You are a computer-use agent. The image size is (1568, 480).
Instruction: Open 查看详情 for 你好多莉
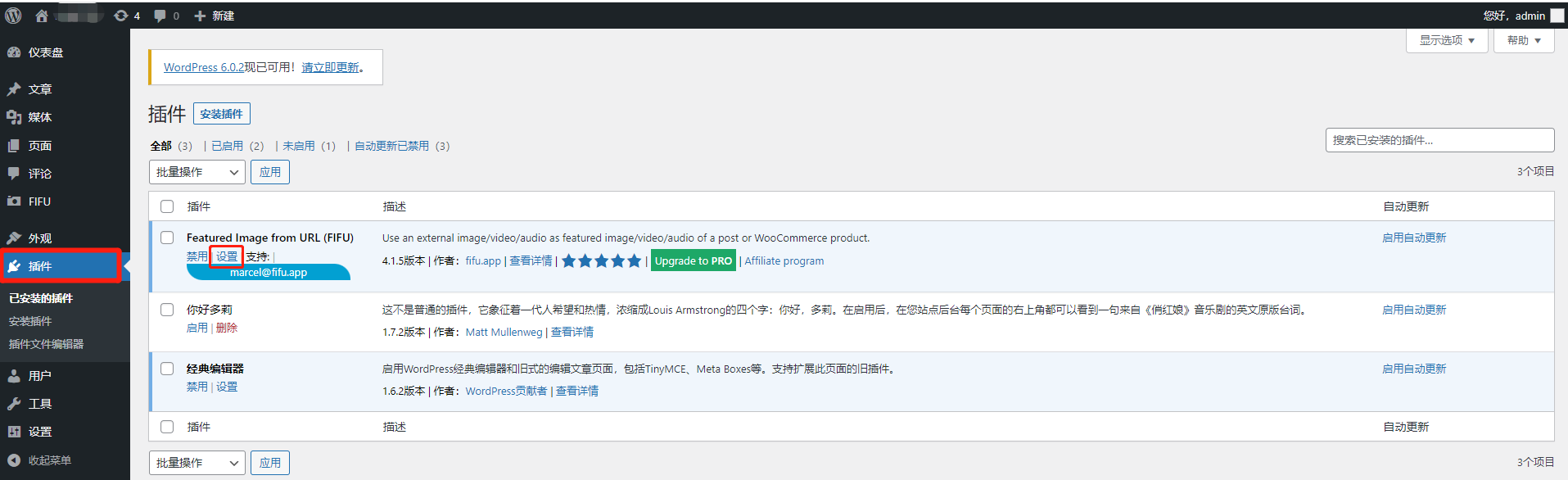(x=572, y=332)
